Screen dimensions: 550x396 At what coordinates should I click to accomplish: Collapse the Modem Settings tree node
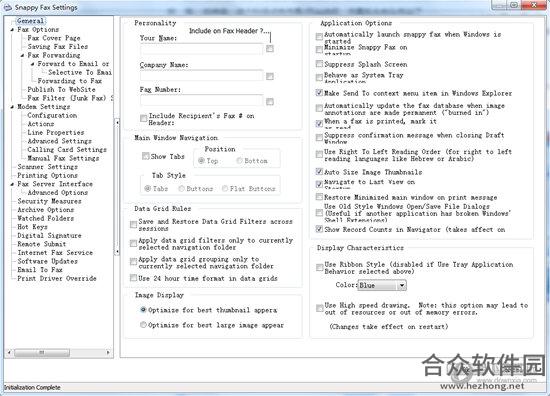tap(12, 107)
